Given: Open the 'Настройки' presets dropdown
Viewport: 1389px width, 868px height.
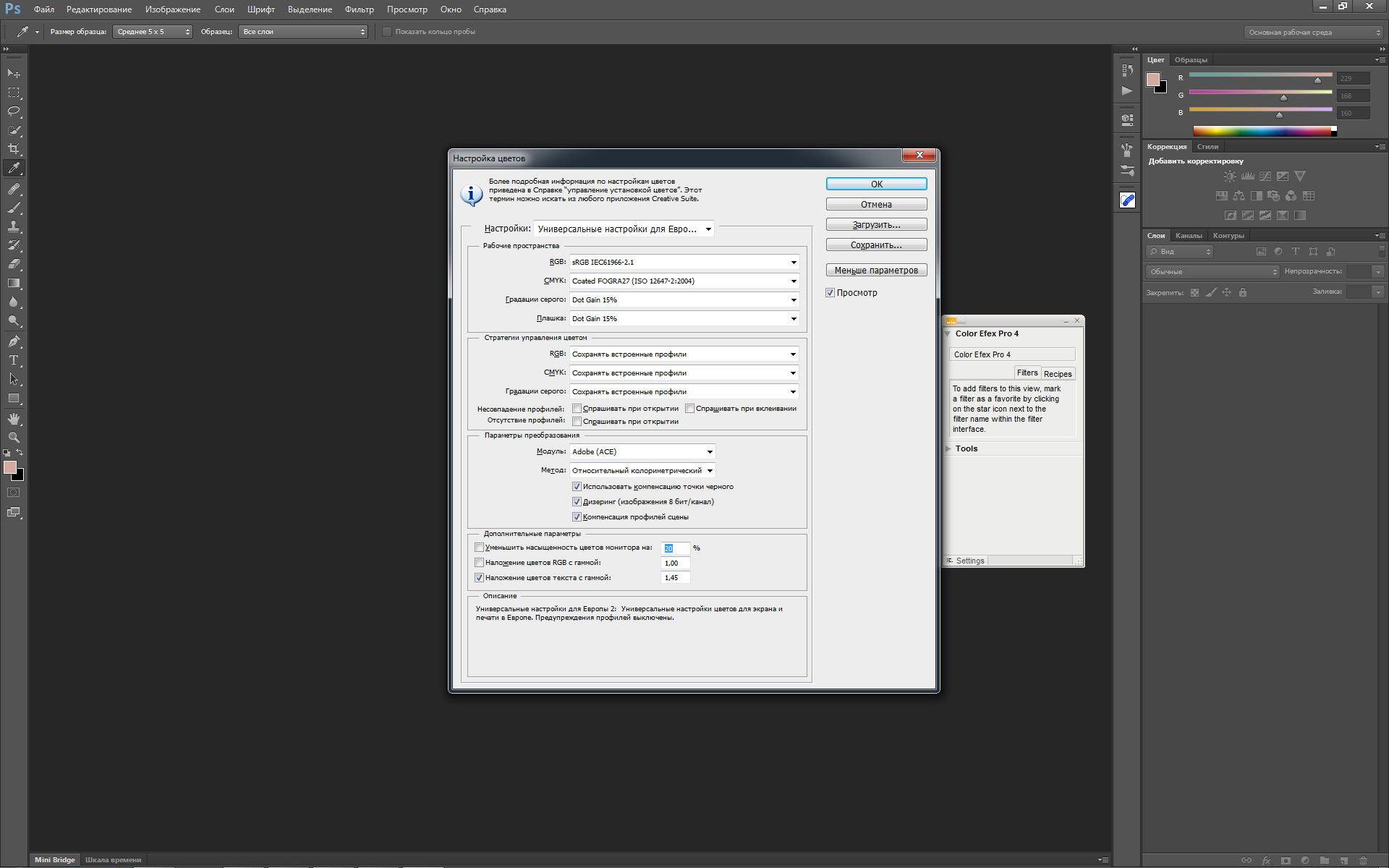Looking at the screenshot, I should pos(624,229).
